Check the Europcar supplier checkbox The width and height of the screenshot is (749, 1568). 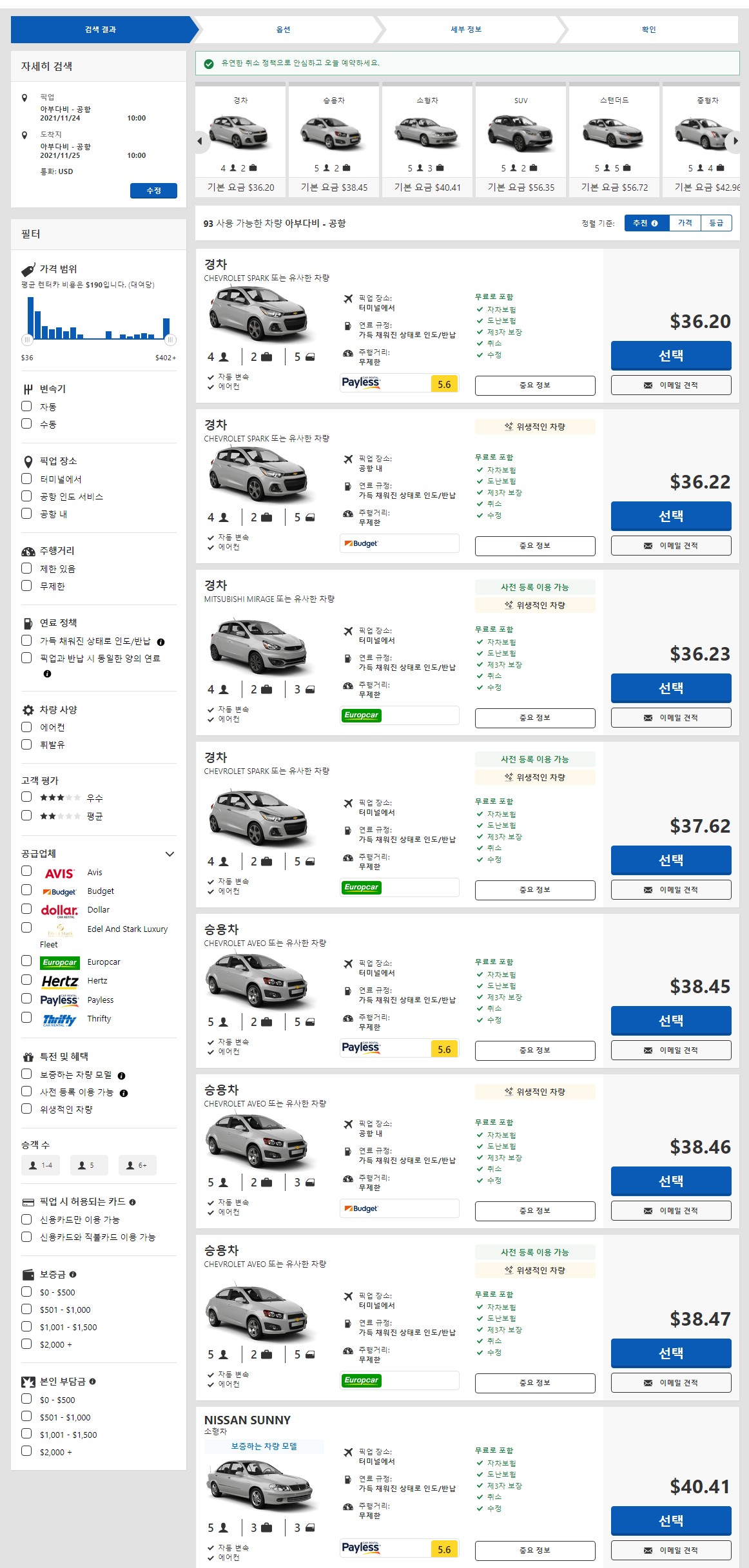(x=26, y=961)
